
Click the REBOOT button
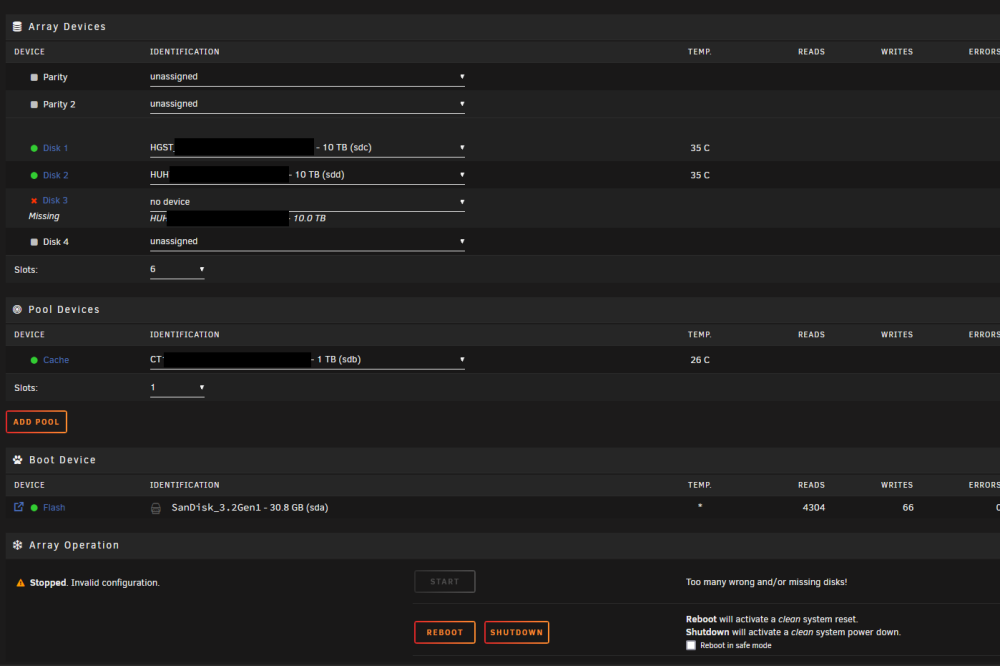click(445, 632)
